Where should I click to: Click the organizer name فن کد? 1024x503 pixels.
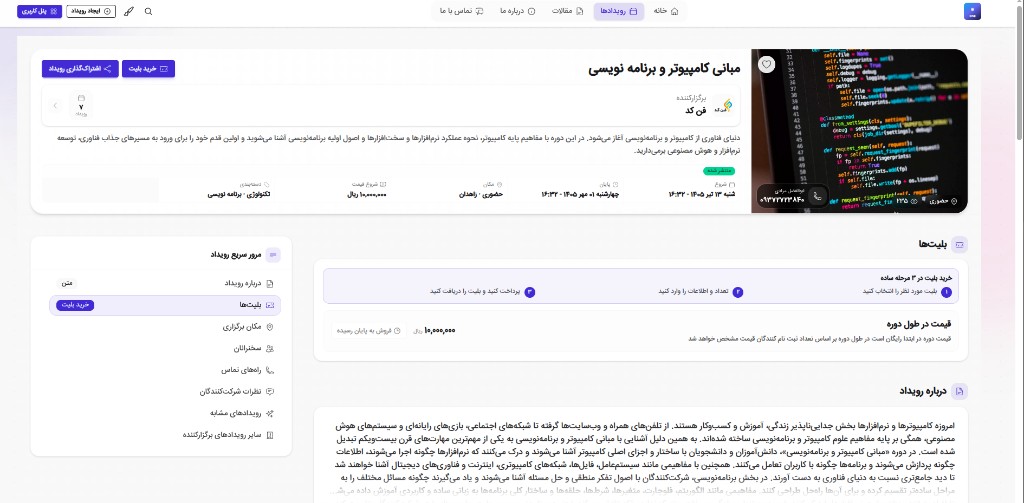click(696, 110)
